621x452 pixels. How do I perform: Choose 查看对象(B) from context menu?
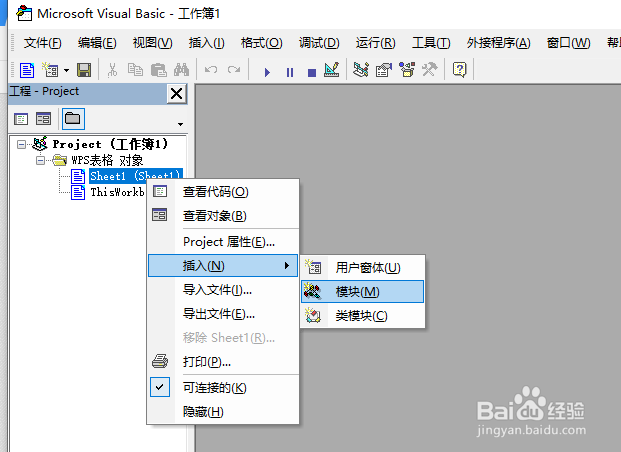coord(223,216)
